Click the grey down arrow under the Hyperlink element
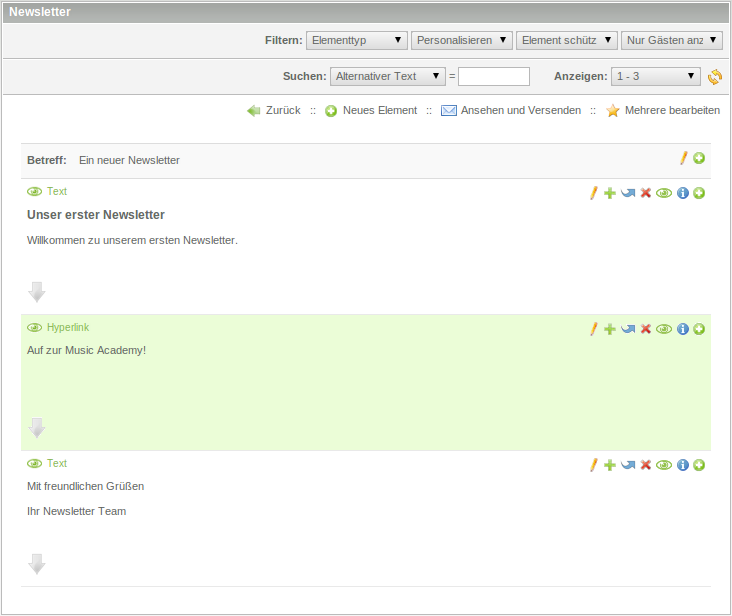The width and height of the screenshot is (732, 616). pyautogui.click(x=37, y=428)
